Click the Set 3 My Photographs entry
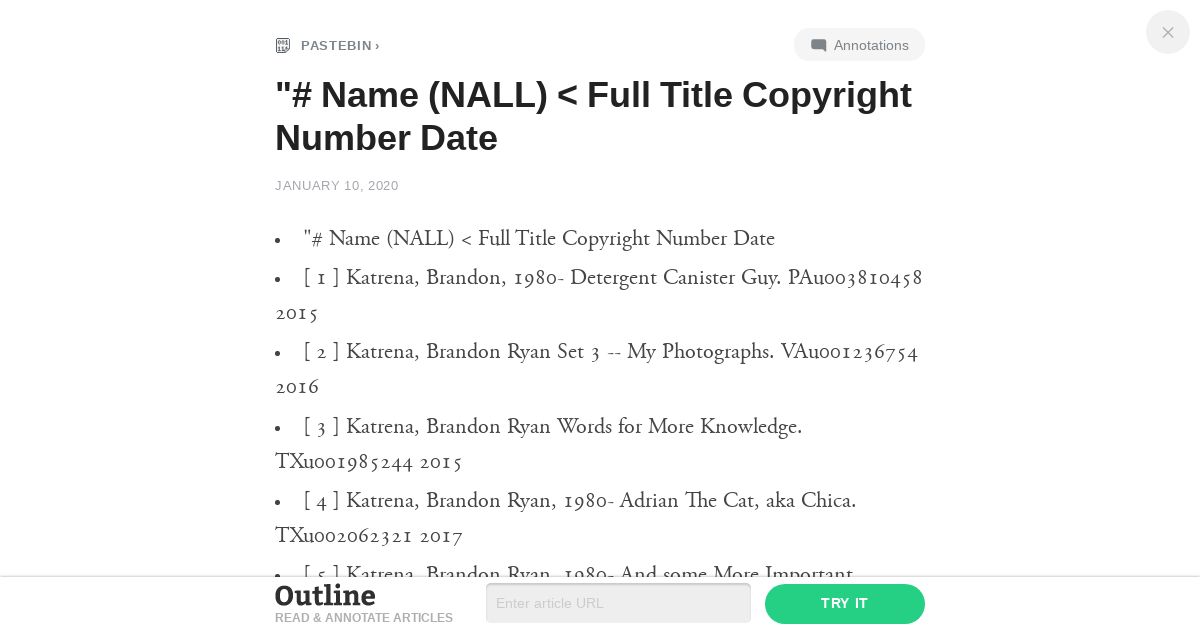1200x630 pixels. (x=597, y=369)
